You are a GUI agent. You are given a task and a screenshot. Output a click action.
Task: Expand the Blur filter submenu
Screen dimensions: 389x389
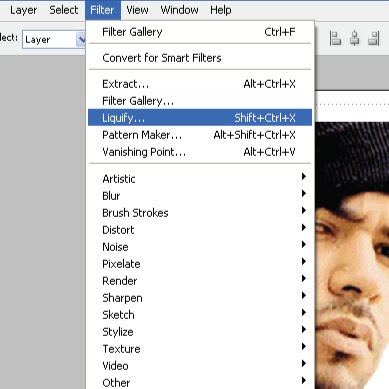(199, 196)
